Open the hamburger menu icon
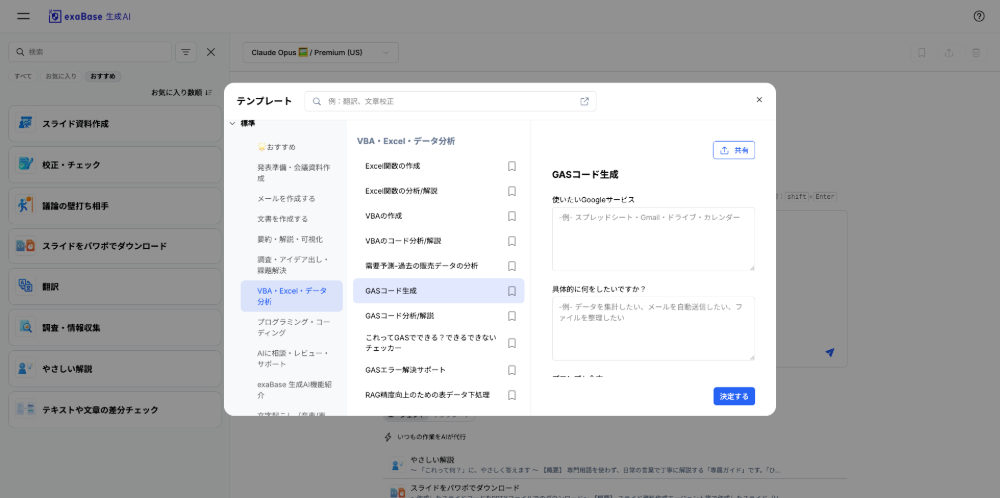This screenshot has width=1000, height=498. point(24,17)
